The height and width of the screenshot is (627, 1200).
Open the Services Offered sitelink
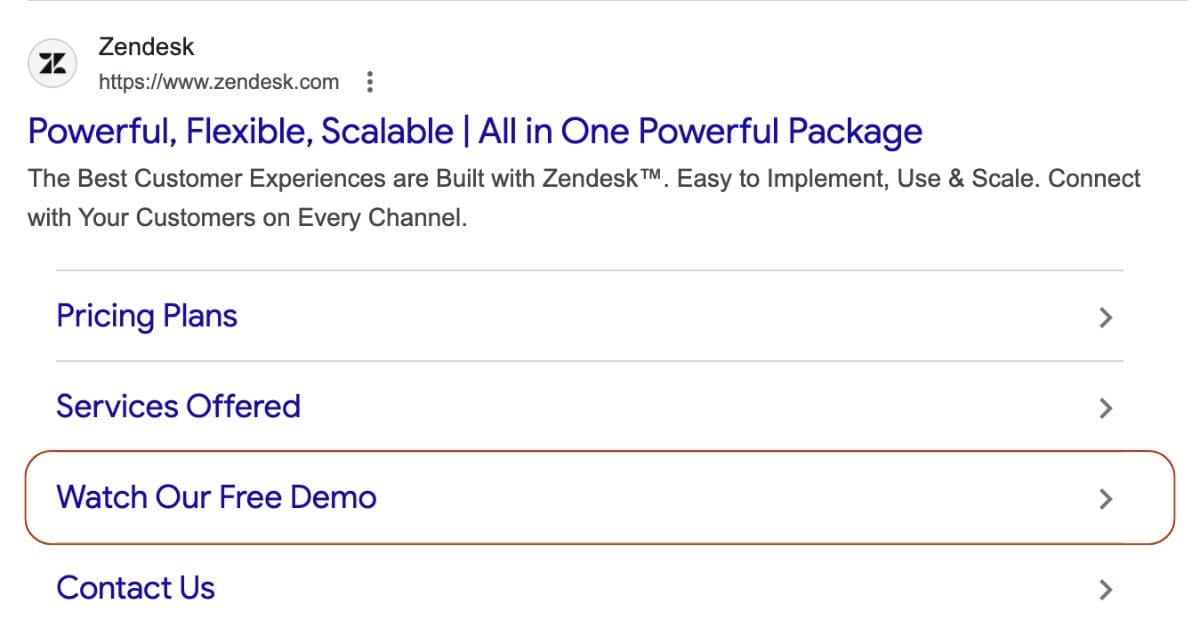tap(178, 406)
